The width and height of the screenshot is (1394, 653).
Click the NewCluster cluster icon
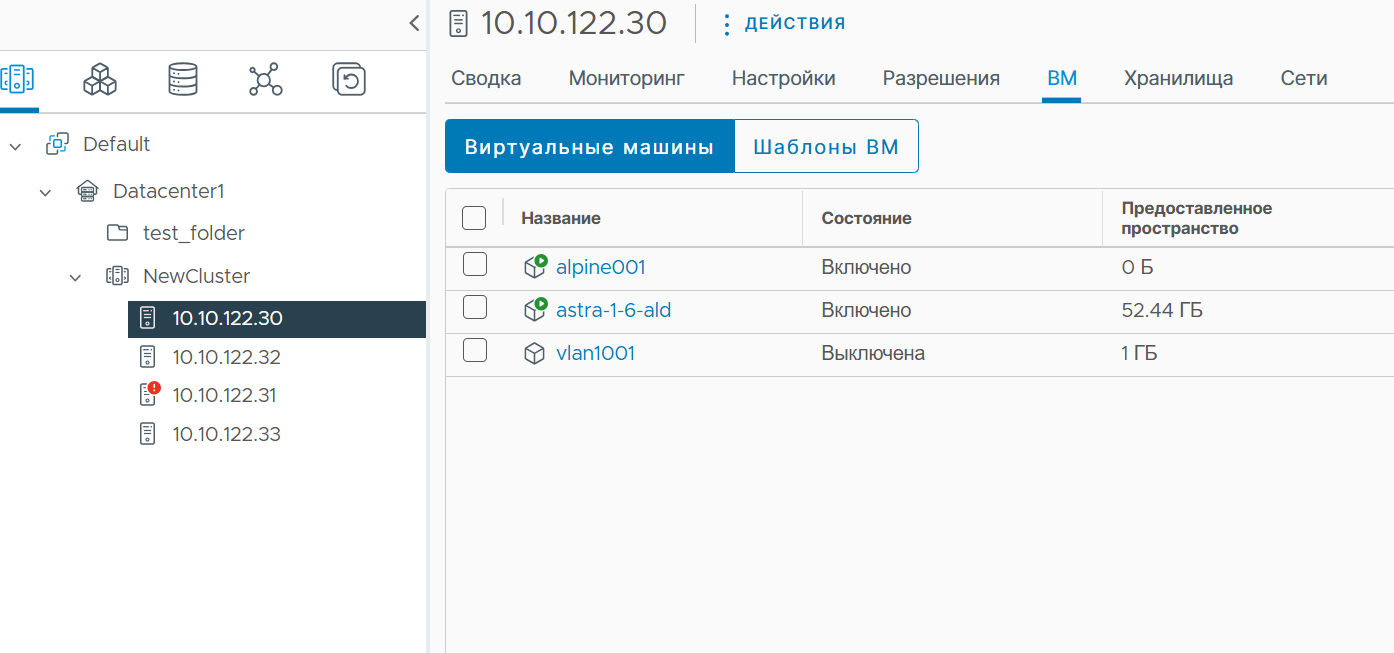[117, 276]
